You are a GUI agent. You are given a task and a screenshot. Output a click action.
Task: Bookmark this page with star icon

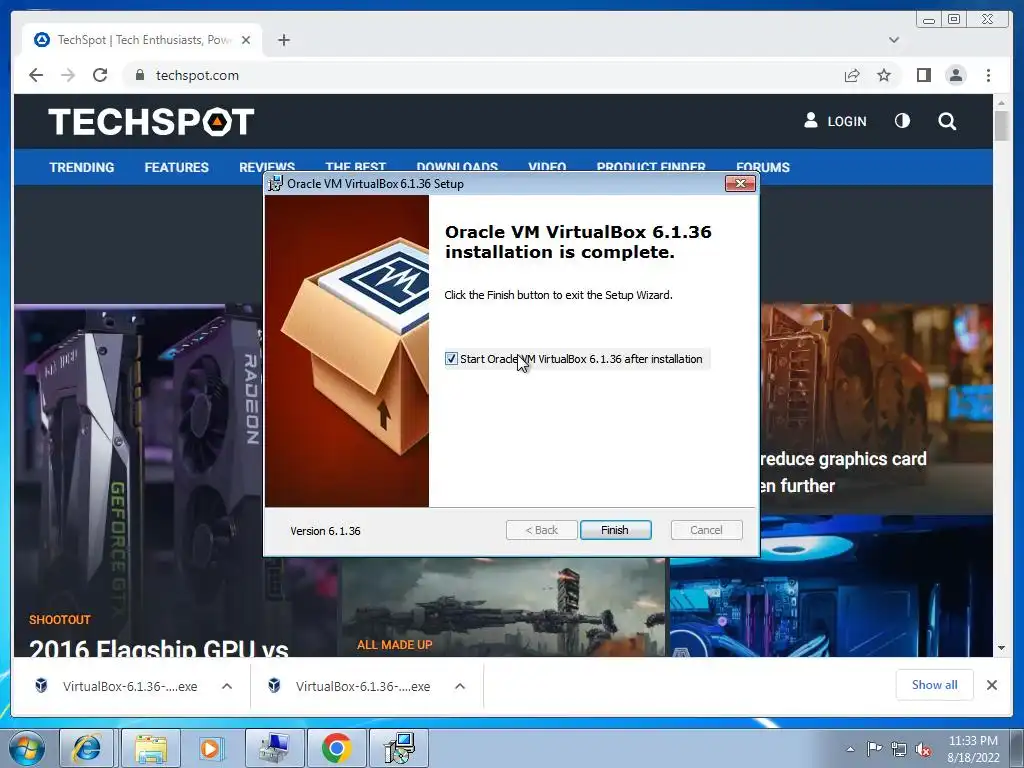pyautogui.click(x=884, y=75)
